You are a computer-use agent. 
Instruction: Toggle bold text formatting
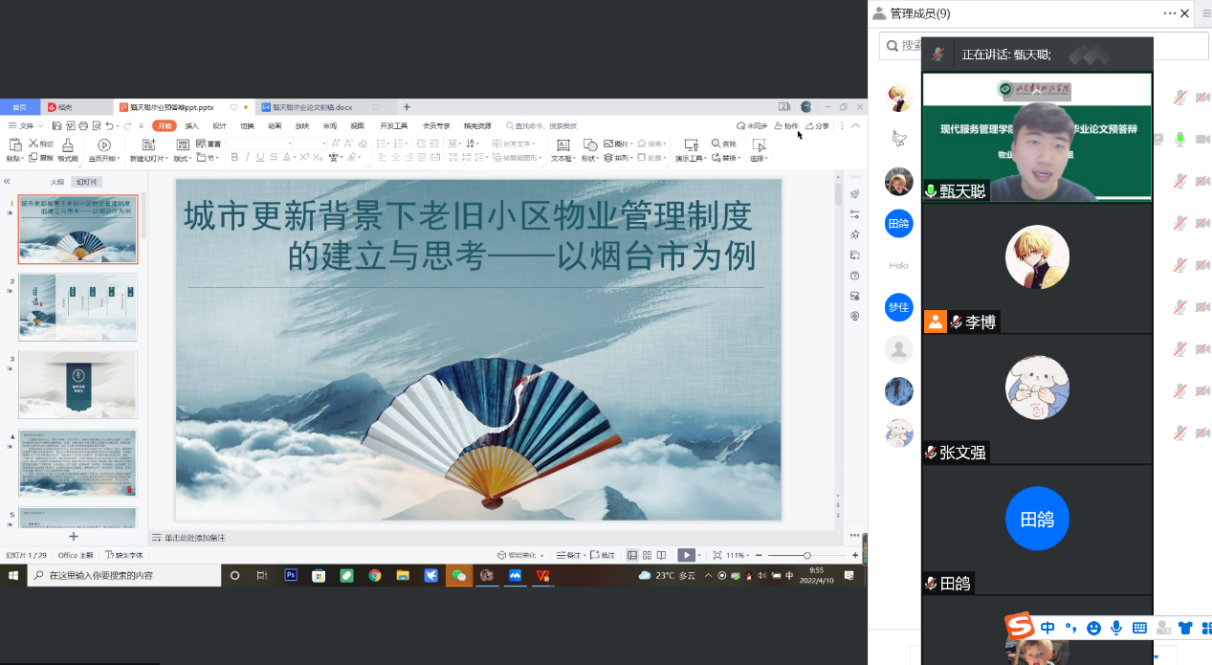tap(233, 157)
